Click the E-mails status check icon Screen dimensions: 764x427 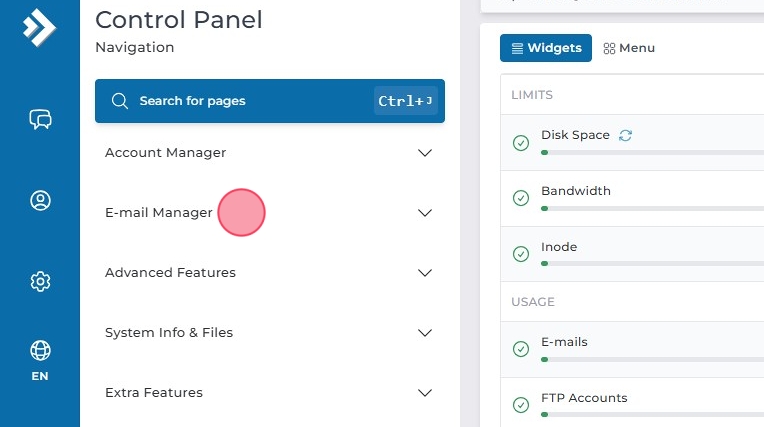coord(521,349)
